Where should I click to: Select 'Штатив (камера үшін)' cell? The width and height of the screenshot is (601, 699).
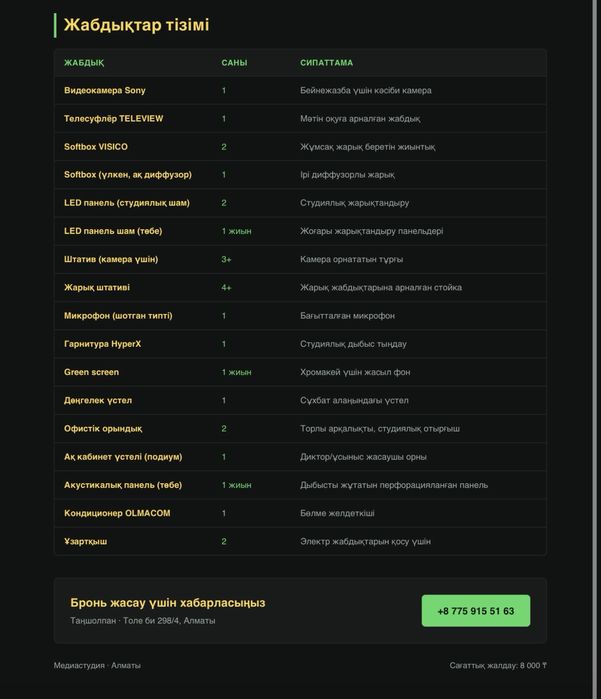[x=111, y=259]
